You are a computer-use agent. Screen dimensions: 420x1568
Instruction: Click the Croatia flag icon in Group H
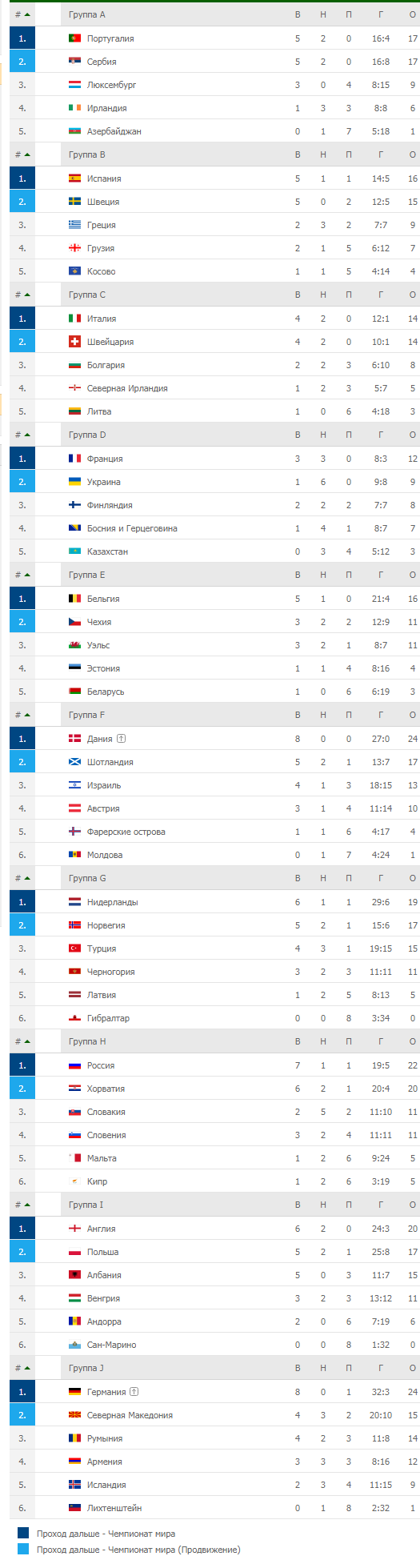click(74, 1089)
